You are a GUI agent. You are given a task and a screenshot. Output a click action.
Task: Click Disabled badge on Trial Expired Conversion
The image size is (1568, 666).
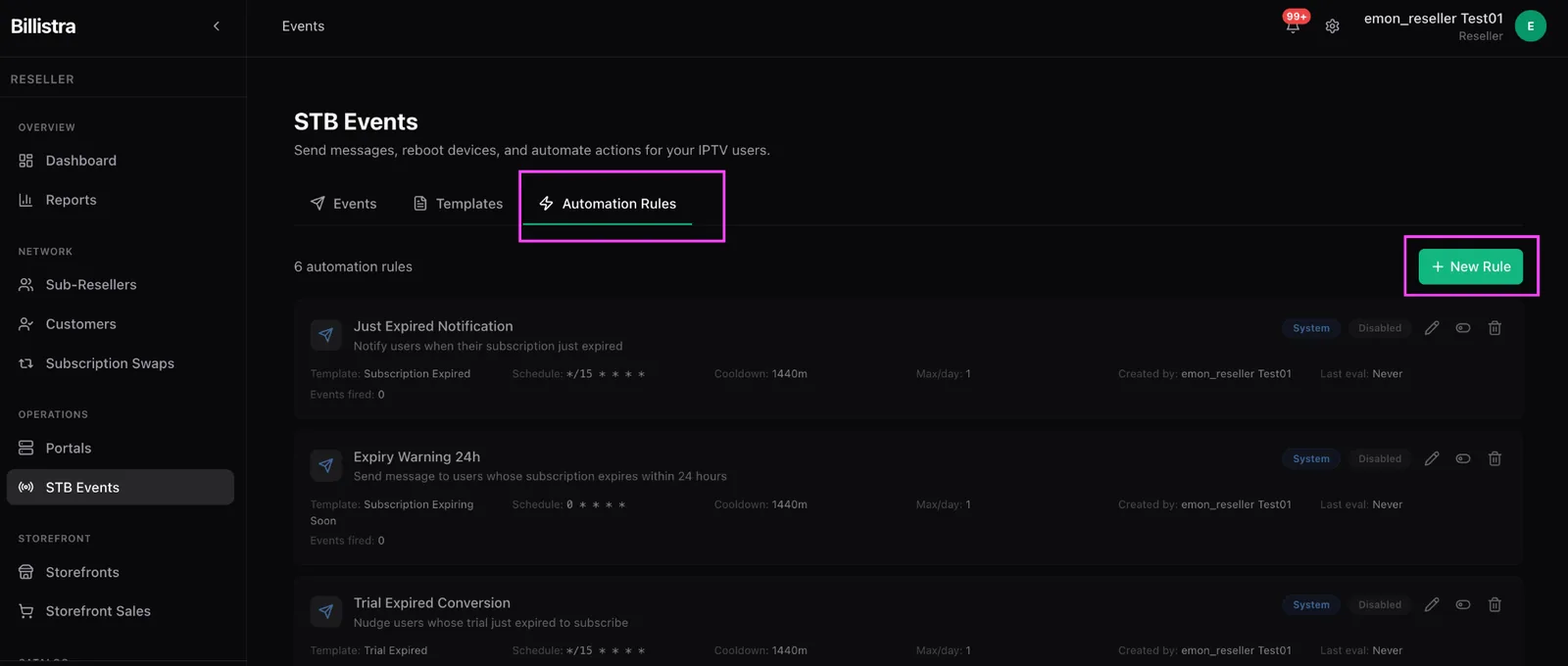pos(1380,605)
